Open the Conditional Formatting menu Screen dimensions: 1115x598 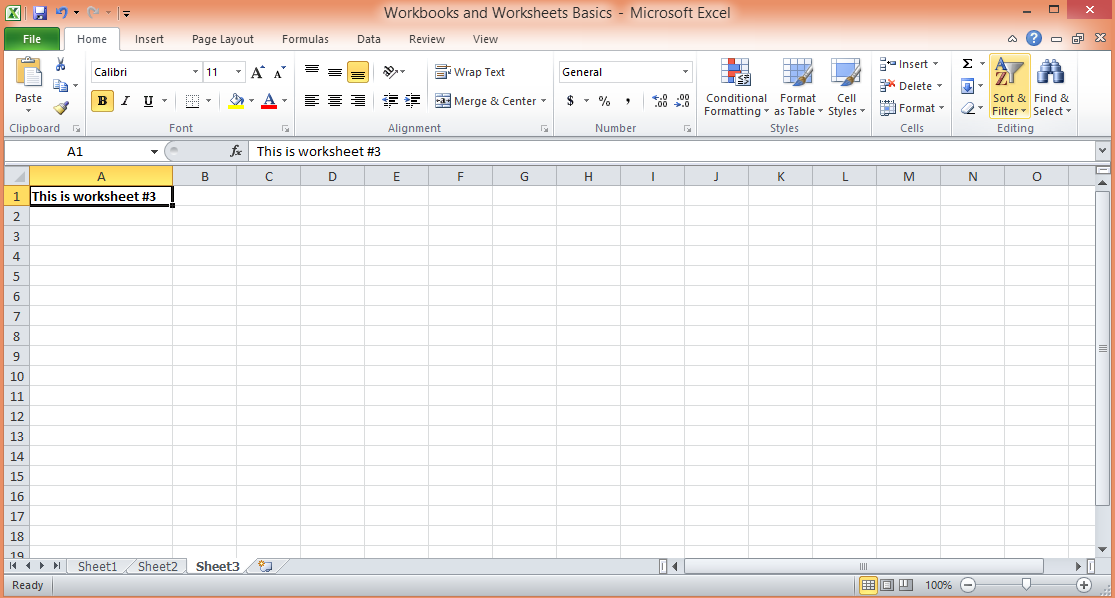pyautogui.click(x=736, y=87)
